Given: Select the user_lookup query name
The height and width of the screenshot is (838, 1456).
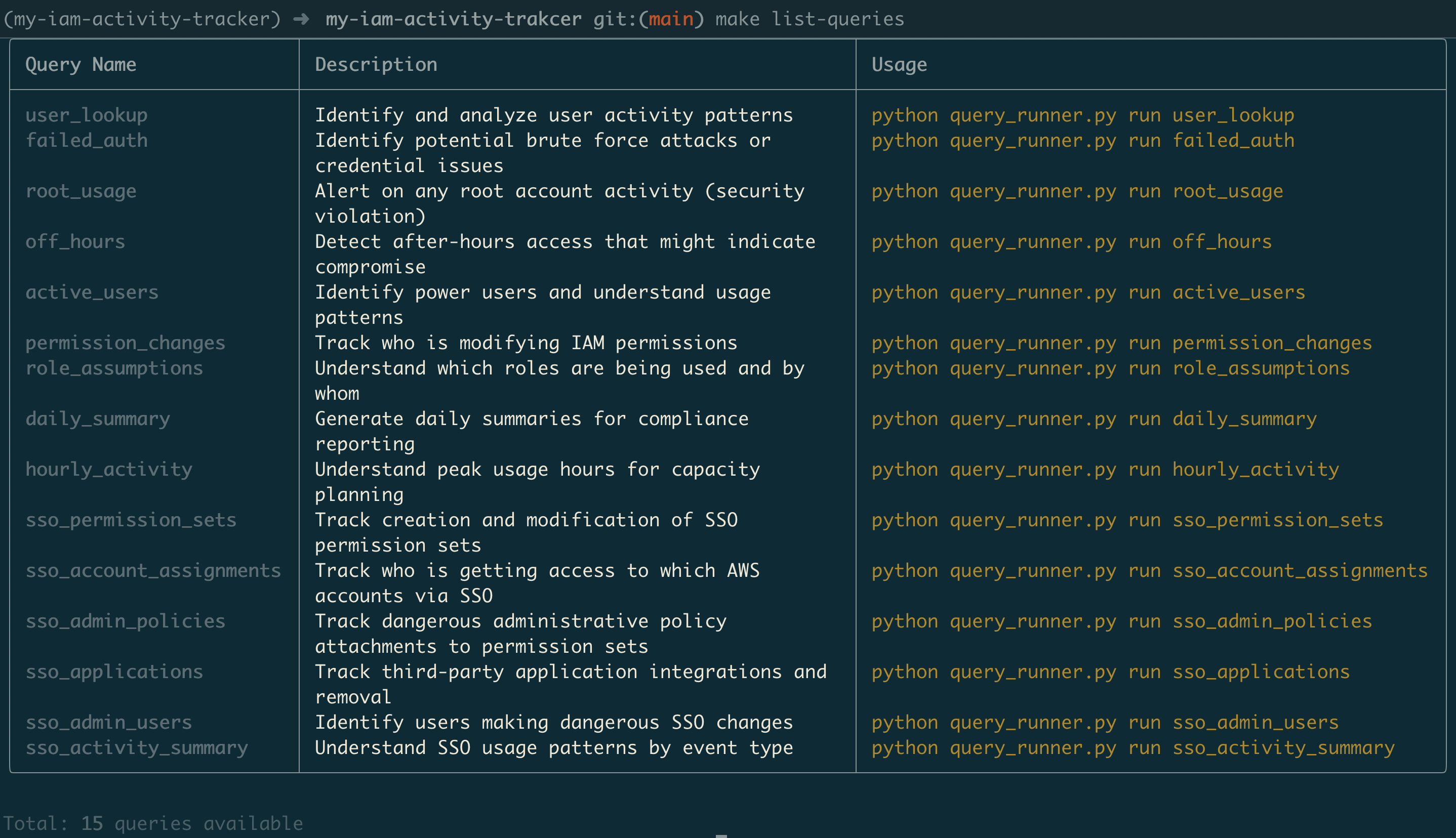Looking at the screenshot, I should [87, 115].
